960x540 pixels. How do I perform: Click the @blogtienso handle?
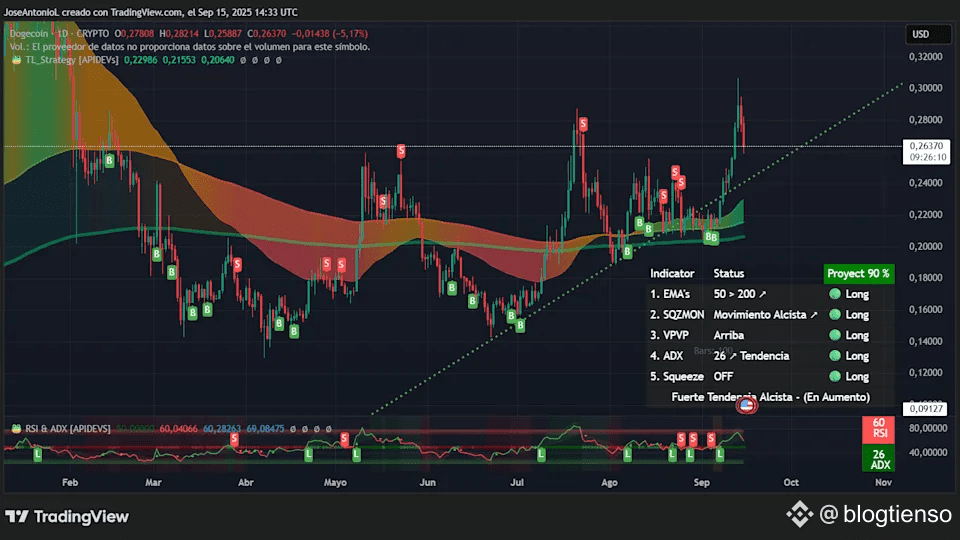885,514
